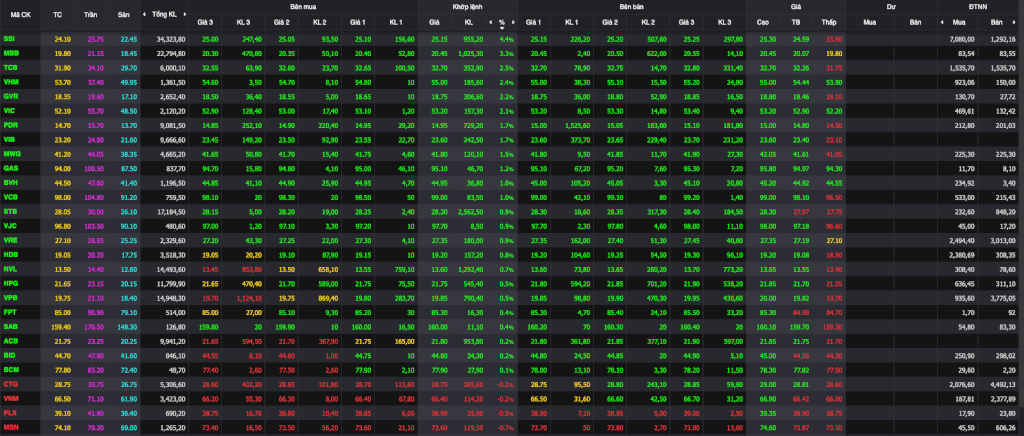
Task: Select BCM ticker row
Action: click(10, 369)
